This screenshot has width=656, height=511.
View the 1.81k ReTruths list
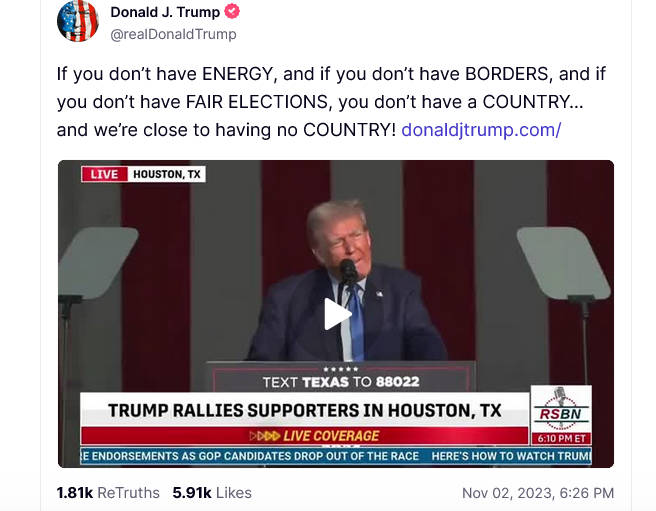[x=108, y=493]
